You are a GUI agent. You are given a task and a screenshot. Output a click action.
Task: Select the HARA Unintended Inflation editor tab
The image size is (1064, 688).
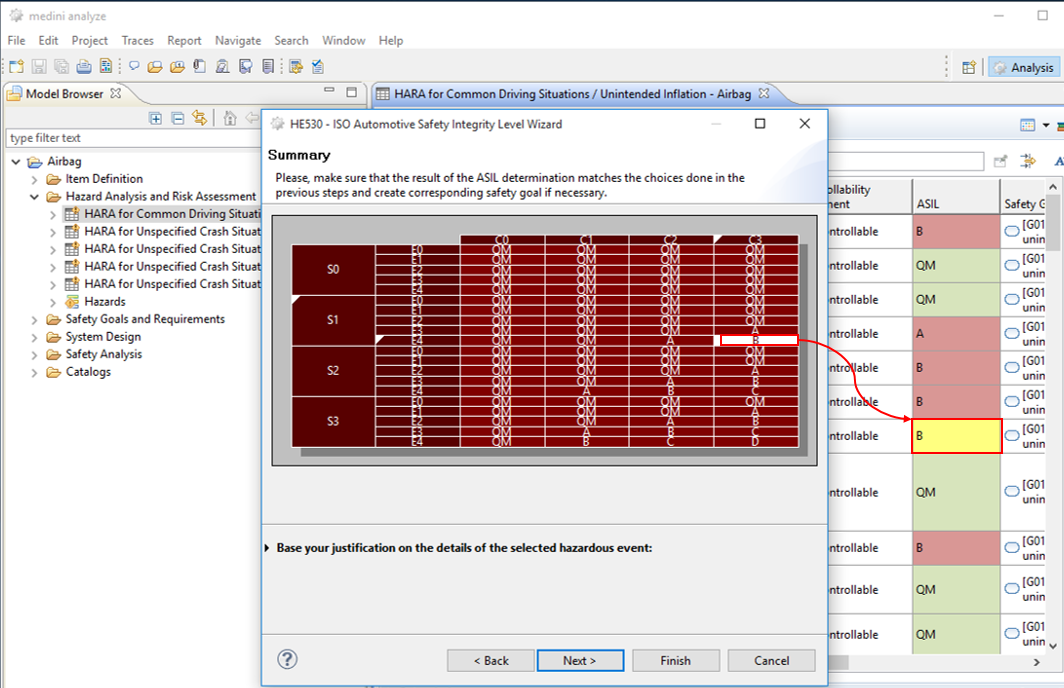(572, 94)
